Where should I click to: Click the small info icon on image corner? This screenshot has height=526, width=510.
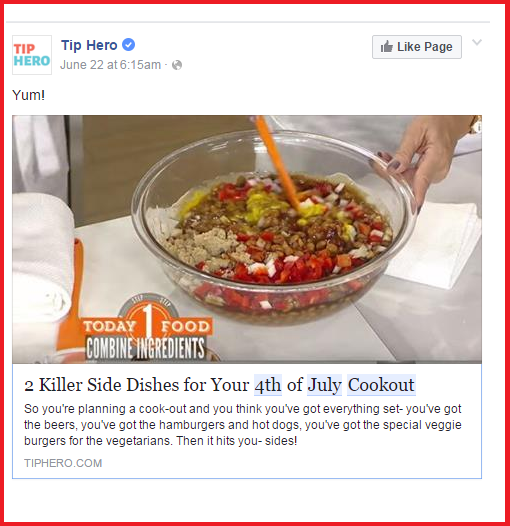click(478, 127)
